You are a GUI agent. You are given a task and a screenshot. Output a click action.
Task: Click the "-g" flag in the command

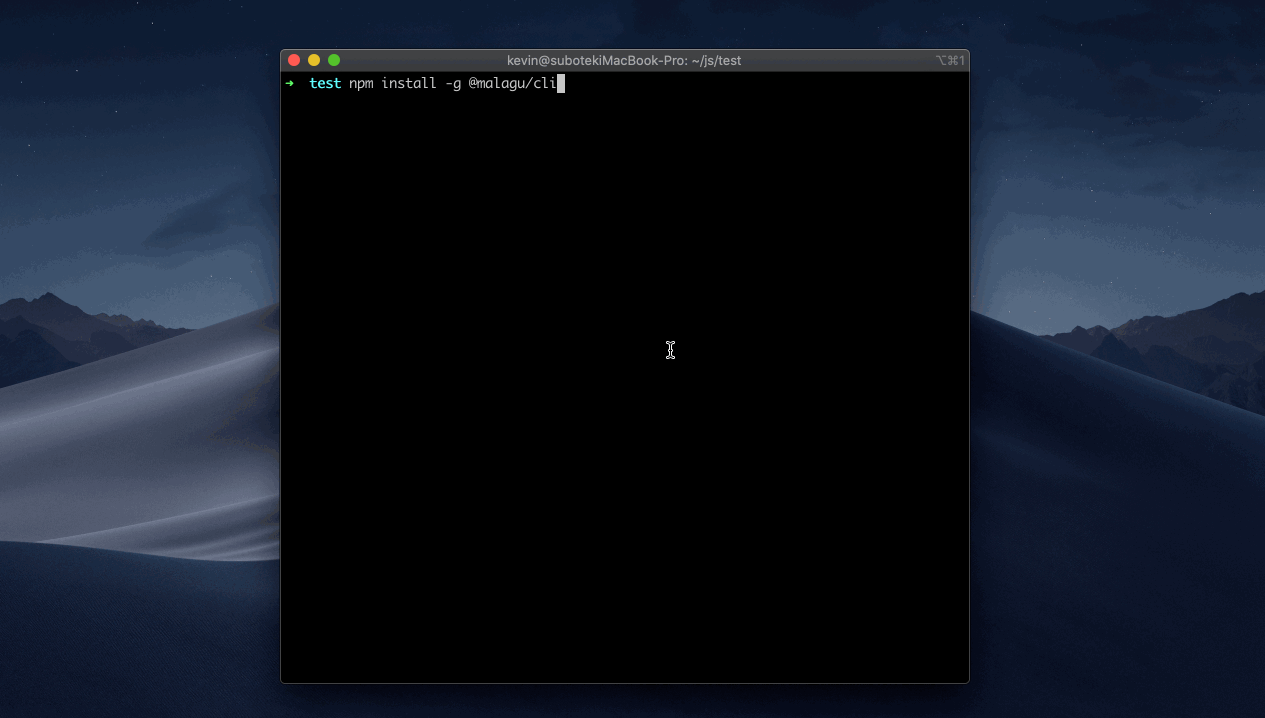453,83
